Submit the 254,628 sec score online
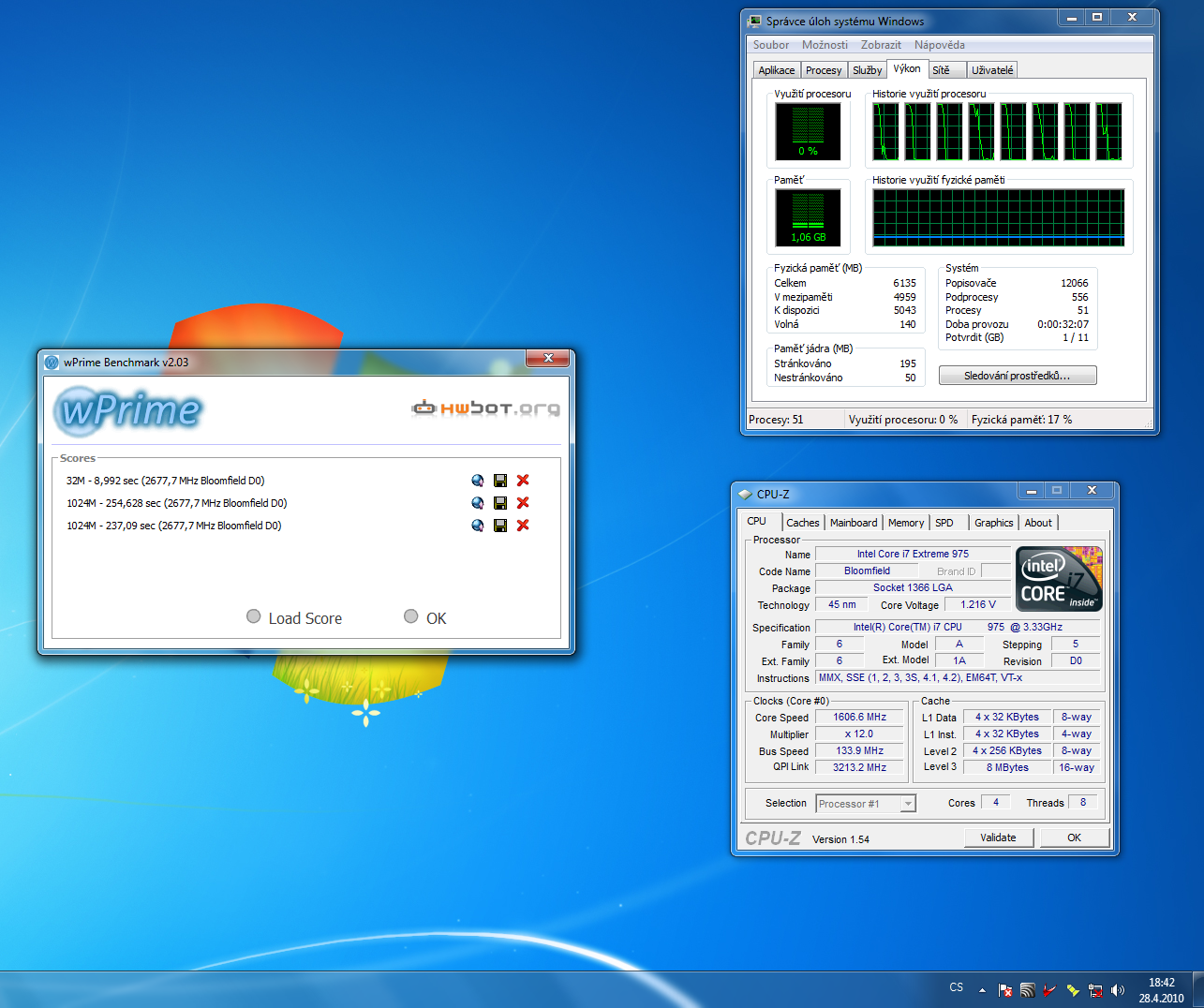1204x1008 pixels. 478,503
